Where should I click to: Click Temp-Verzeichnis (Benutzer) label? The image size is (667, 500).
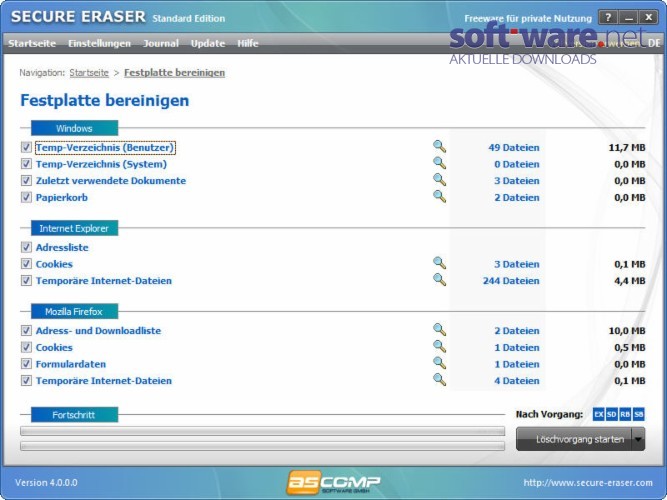tap(105, 148)
